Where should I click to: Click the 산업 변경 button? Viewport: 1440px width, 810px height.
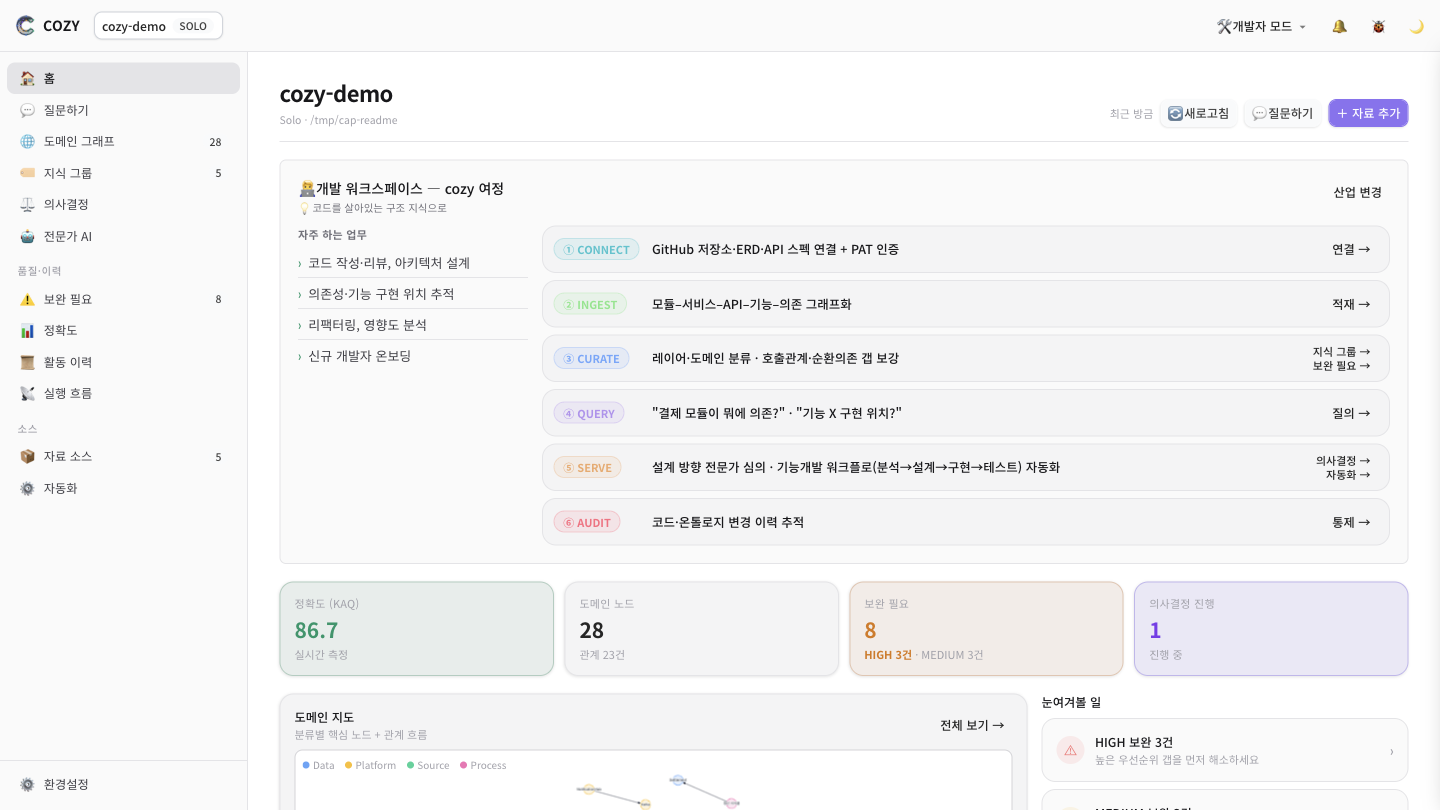1357,192
